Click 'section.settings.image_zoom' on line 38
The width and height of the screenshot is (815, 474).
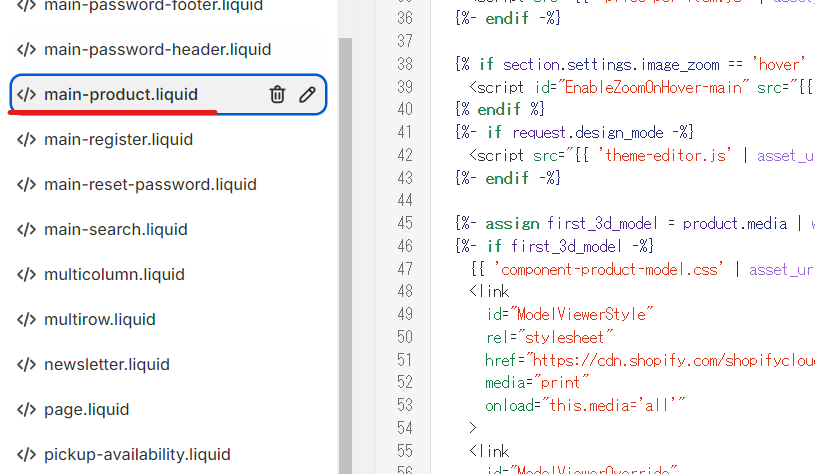(611, 64)
